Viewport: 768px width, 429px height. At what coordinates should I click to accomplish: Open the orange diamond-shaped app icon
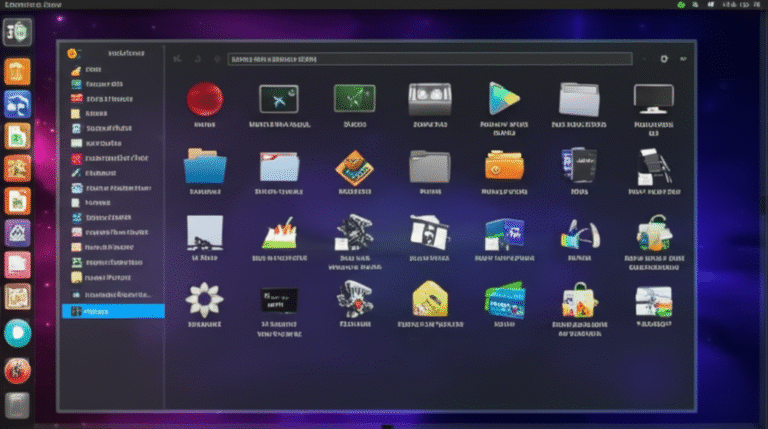[x=355, y=167]
